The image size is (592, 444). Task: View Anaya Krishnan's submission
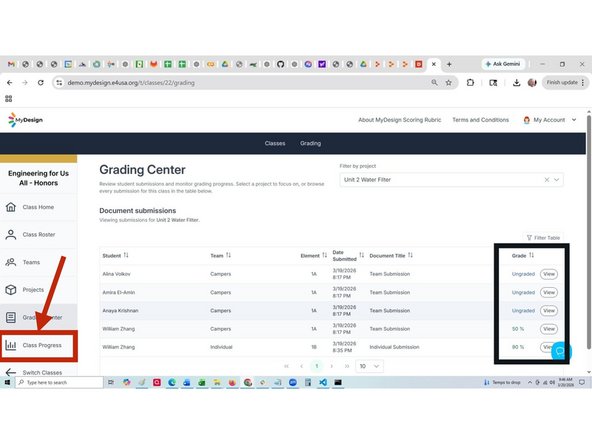click(549, 311)
